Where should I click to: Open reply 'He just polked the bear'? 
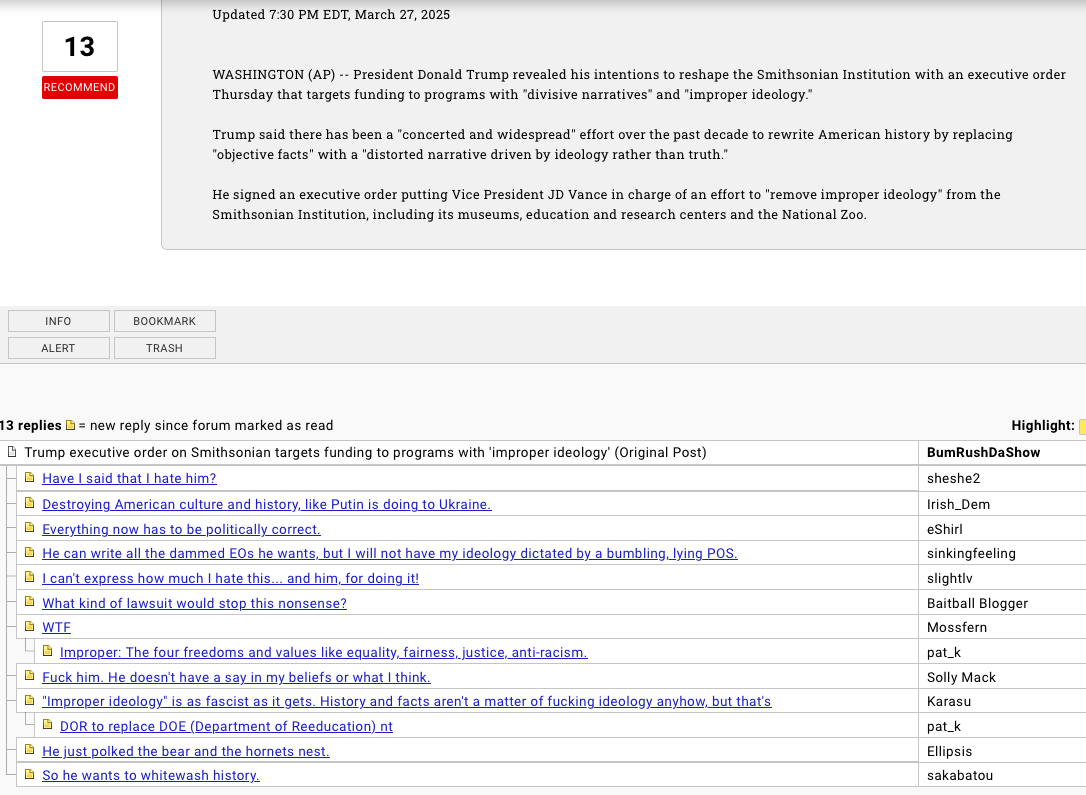pos(186,751)
